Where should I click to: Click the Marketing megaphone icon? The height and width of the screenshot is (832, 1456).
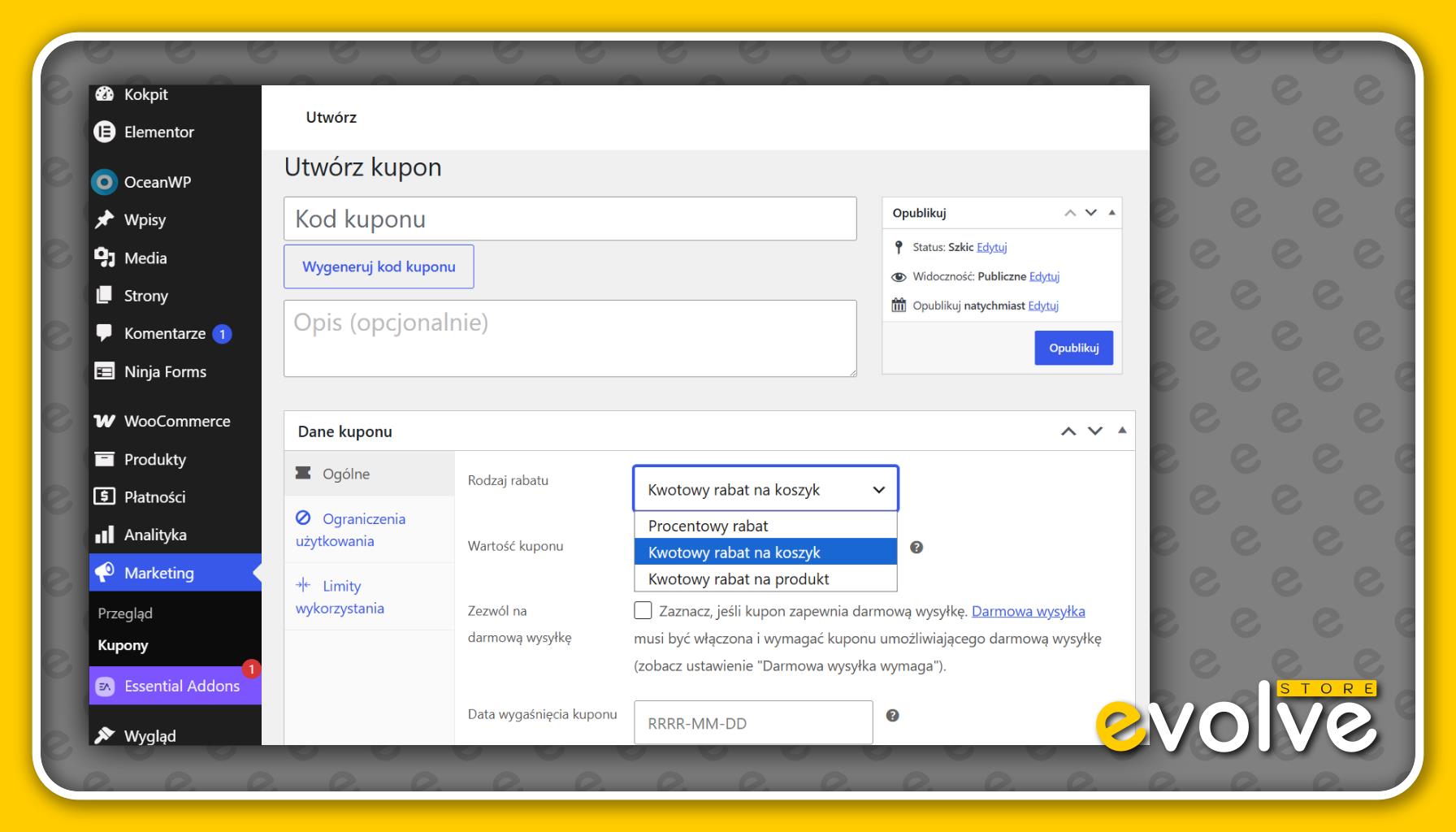[x=105, y=572]
